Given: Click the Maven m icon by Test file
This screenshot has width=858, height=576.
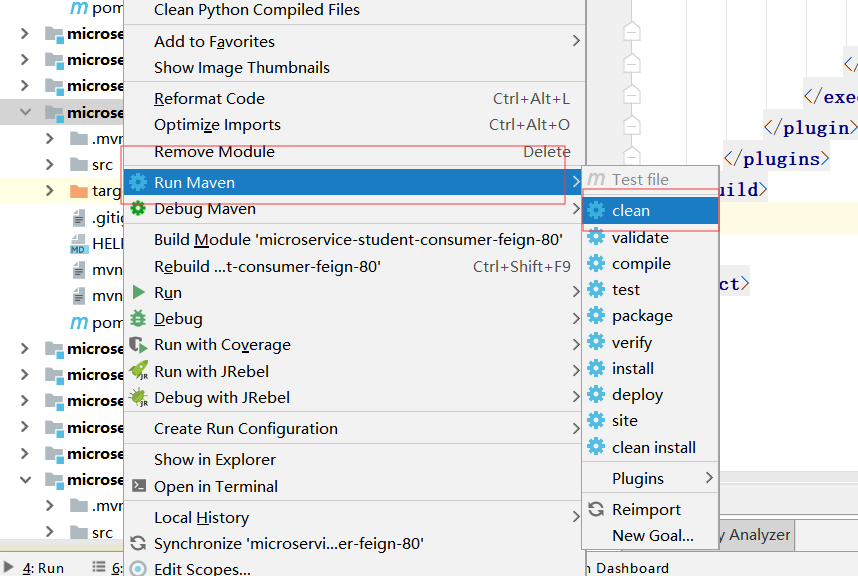Looking at the screenshot, I should [596, 179].
